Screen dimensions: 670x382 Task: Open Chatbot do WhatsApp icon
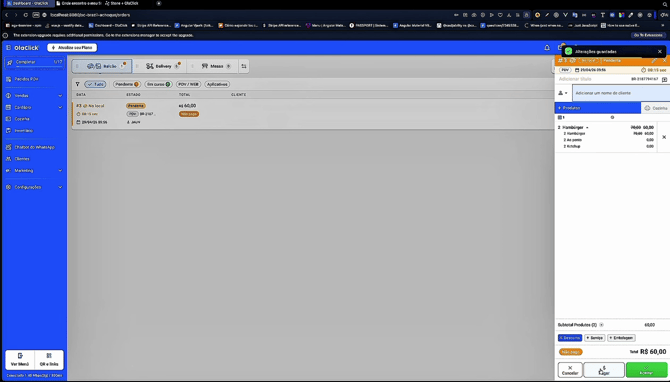click(9, 147)
